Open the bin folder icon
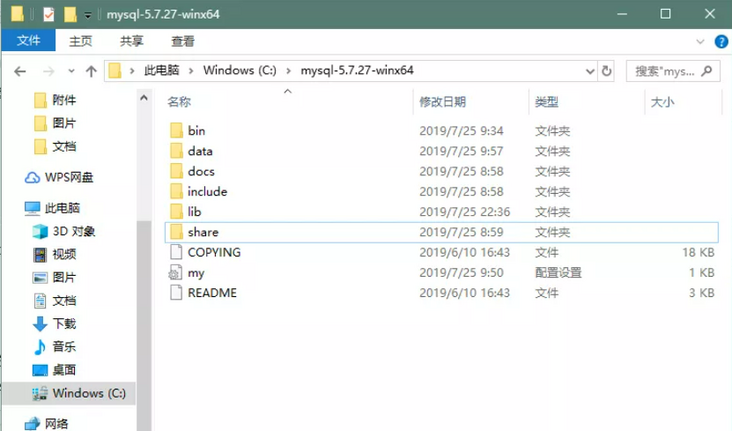732x431 pixels. click(176, 131)
